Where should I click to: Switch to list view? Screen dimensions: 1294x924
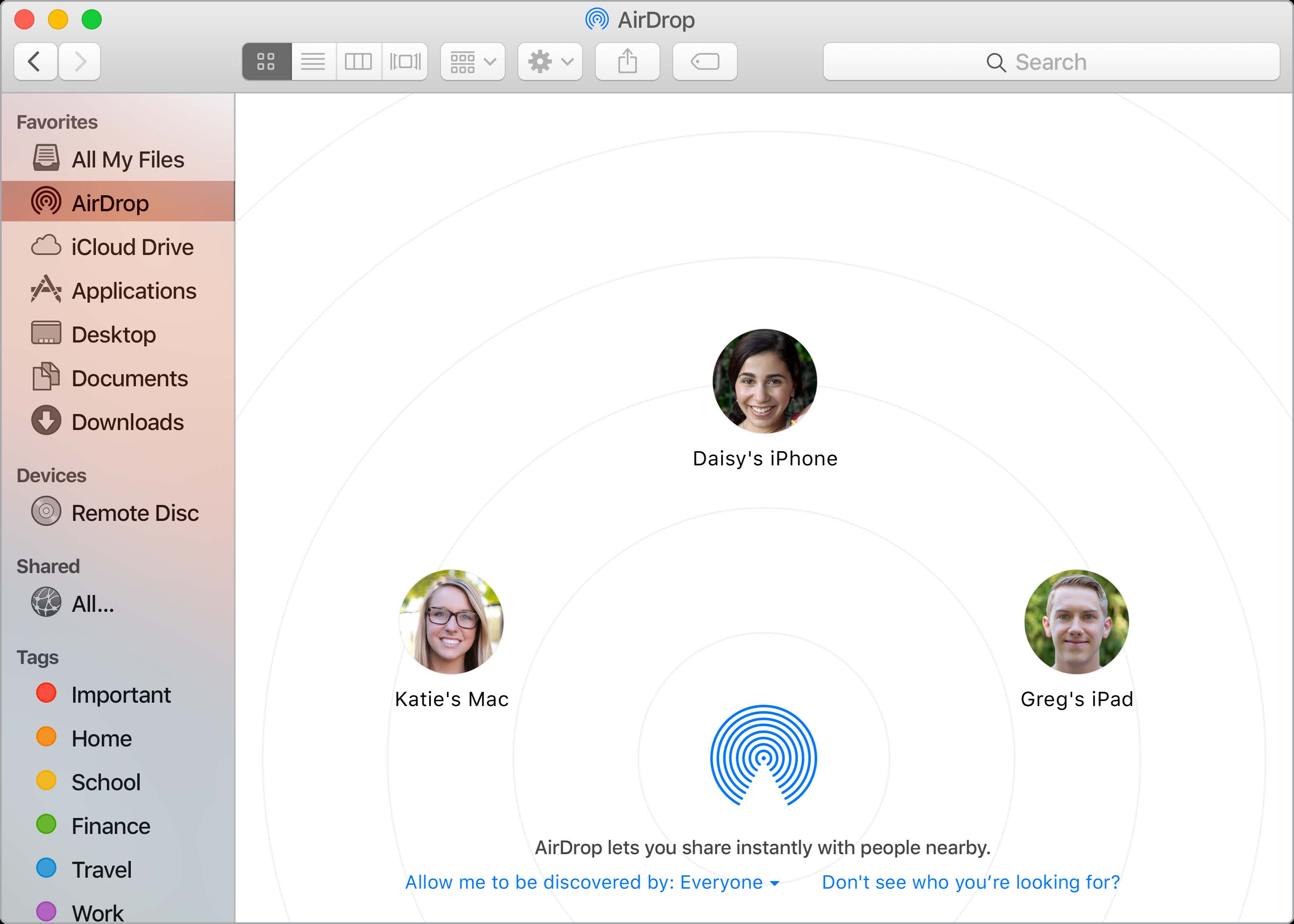[x=313, y=61]
